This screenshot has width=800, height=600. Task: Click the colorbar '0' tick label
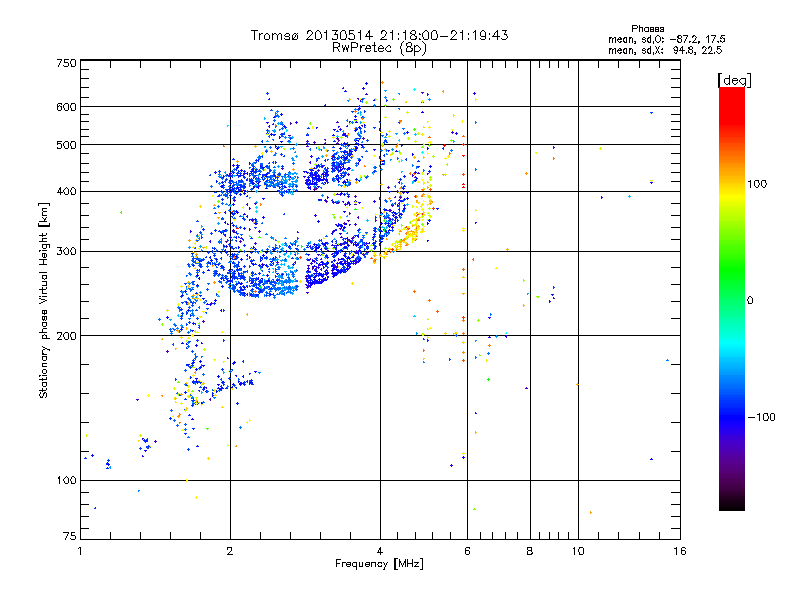(x=750, y=301)
